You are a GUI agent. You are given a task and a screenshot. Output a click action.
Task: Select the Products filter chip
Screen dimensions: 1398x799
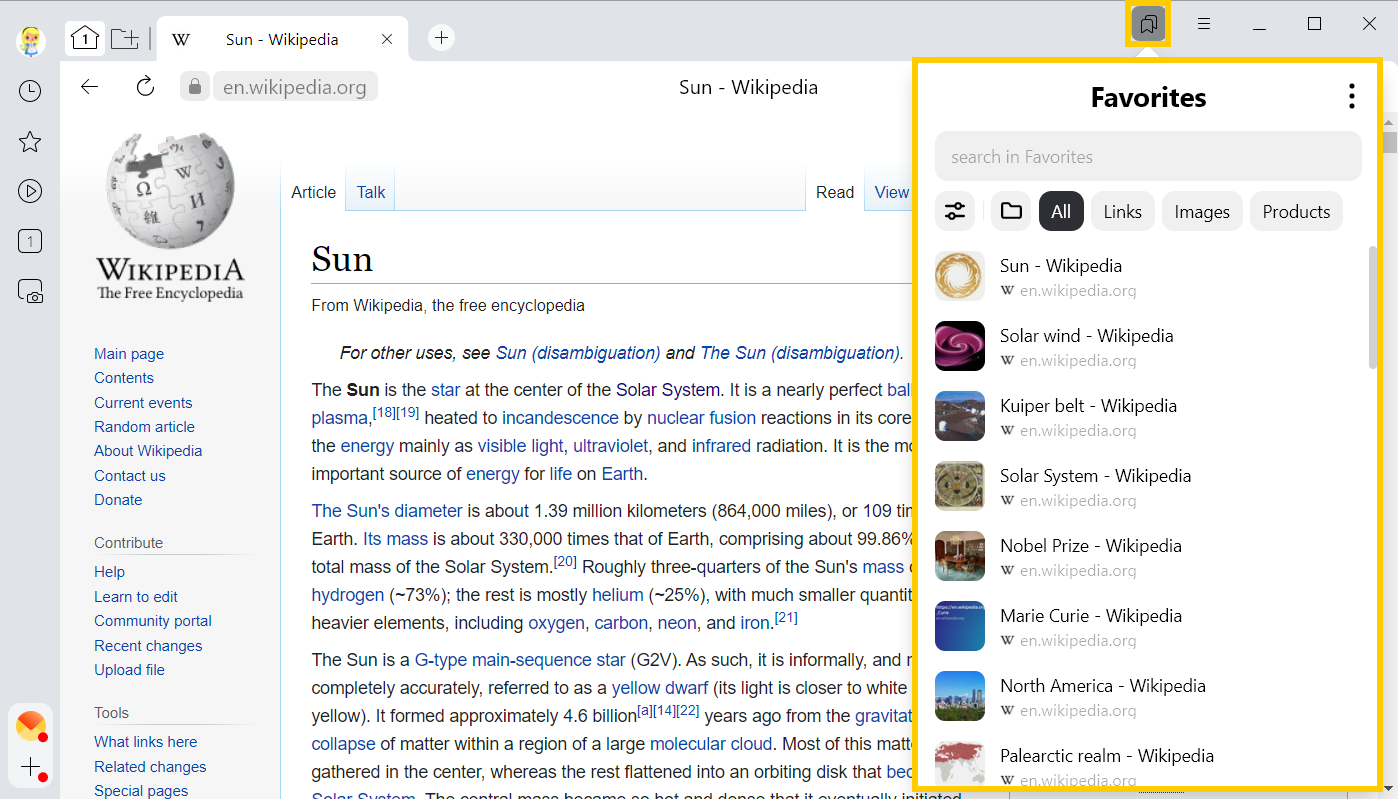[1296, 211]
